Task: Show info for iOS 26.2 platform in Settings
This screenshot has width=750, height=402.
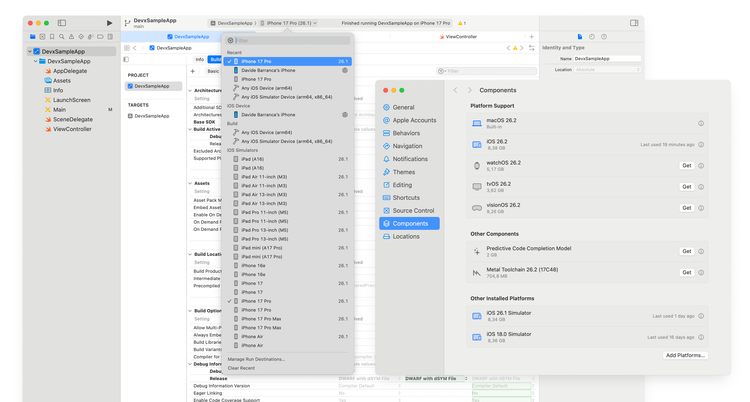Action: coord(701,145)
